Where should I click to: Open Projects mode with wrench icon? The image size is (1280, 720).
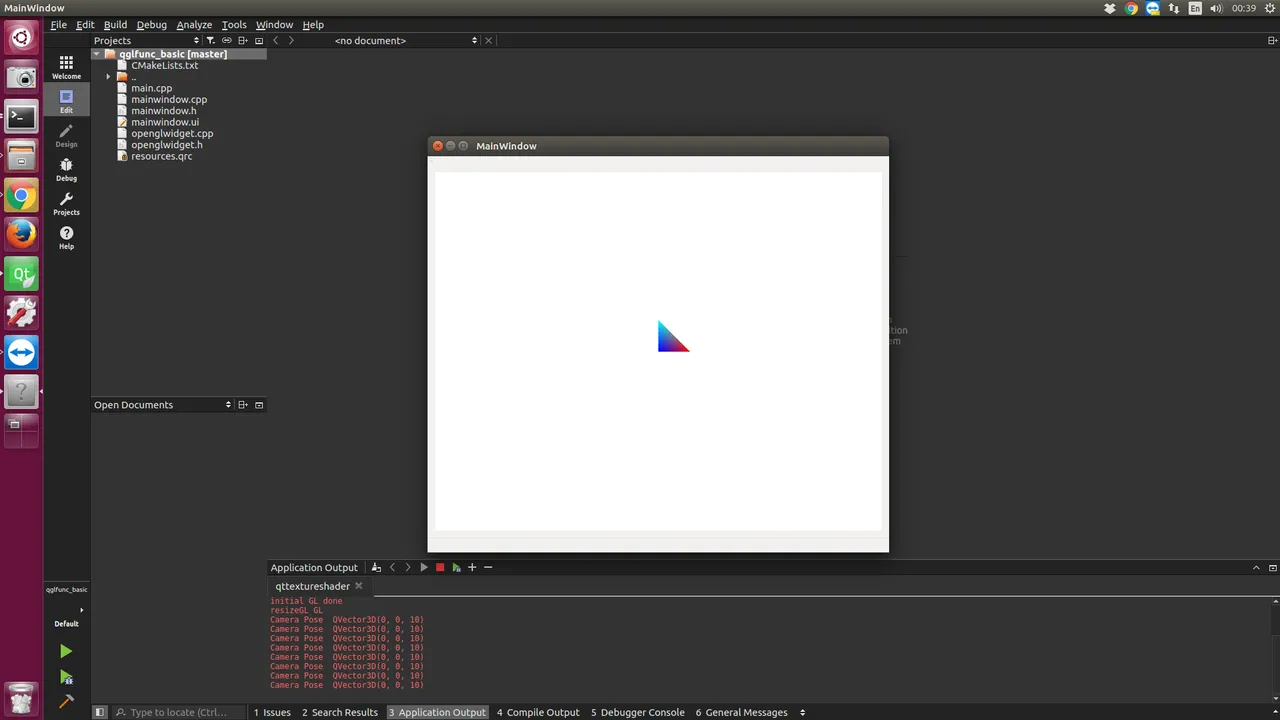66,203
